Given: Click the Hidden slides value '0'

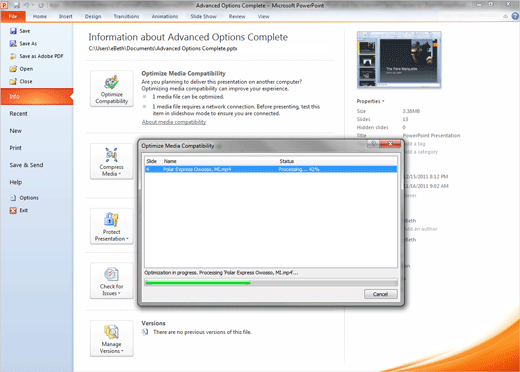Looking at the screenshot, I should pos(404,127).
